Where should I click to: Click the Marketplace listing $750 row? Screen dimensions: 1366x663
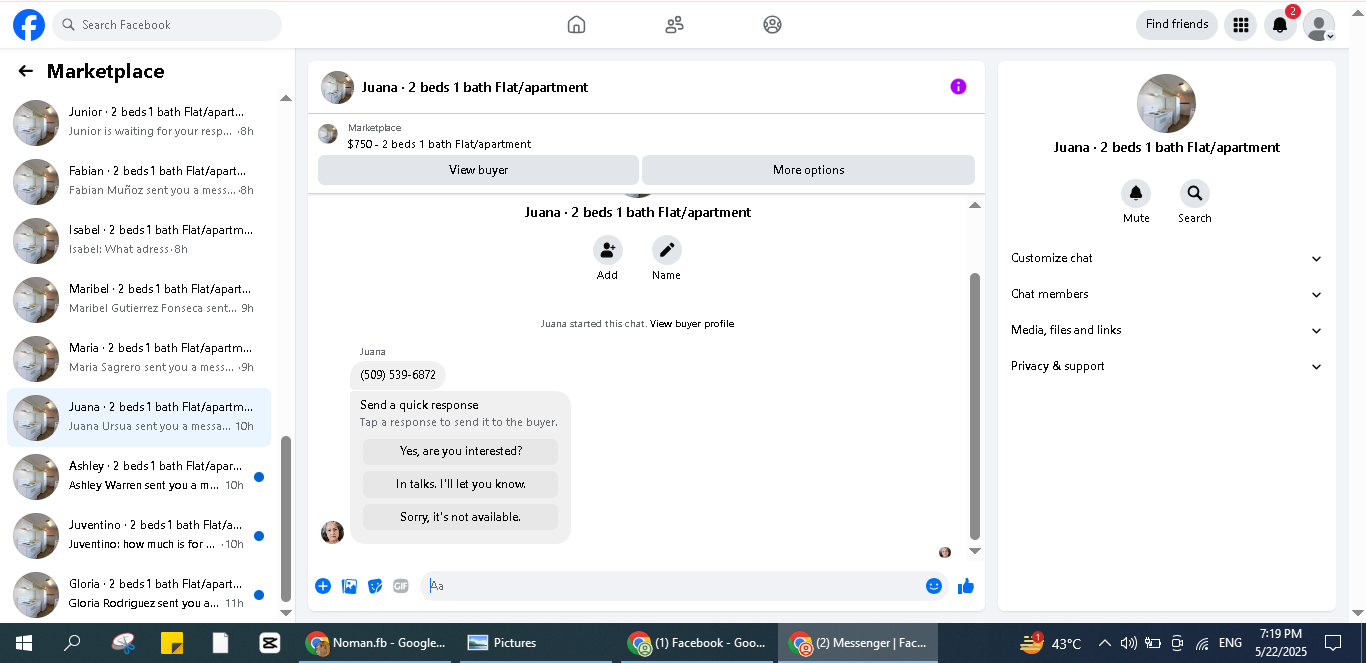pos(646,135)
